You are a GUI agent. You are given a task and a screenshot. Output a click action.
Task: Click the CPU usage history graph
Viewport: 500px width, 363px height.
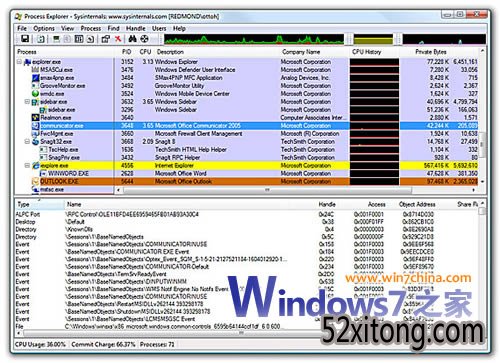point(254,39)
